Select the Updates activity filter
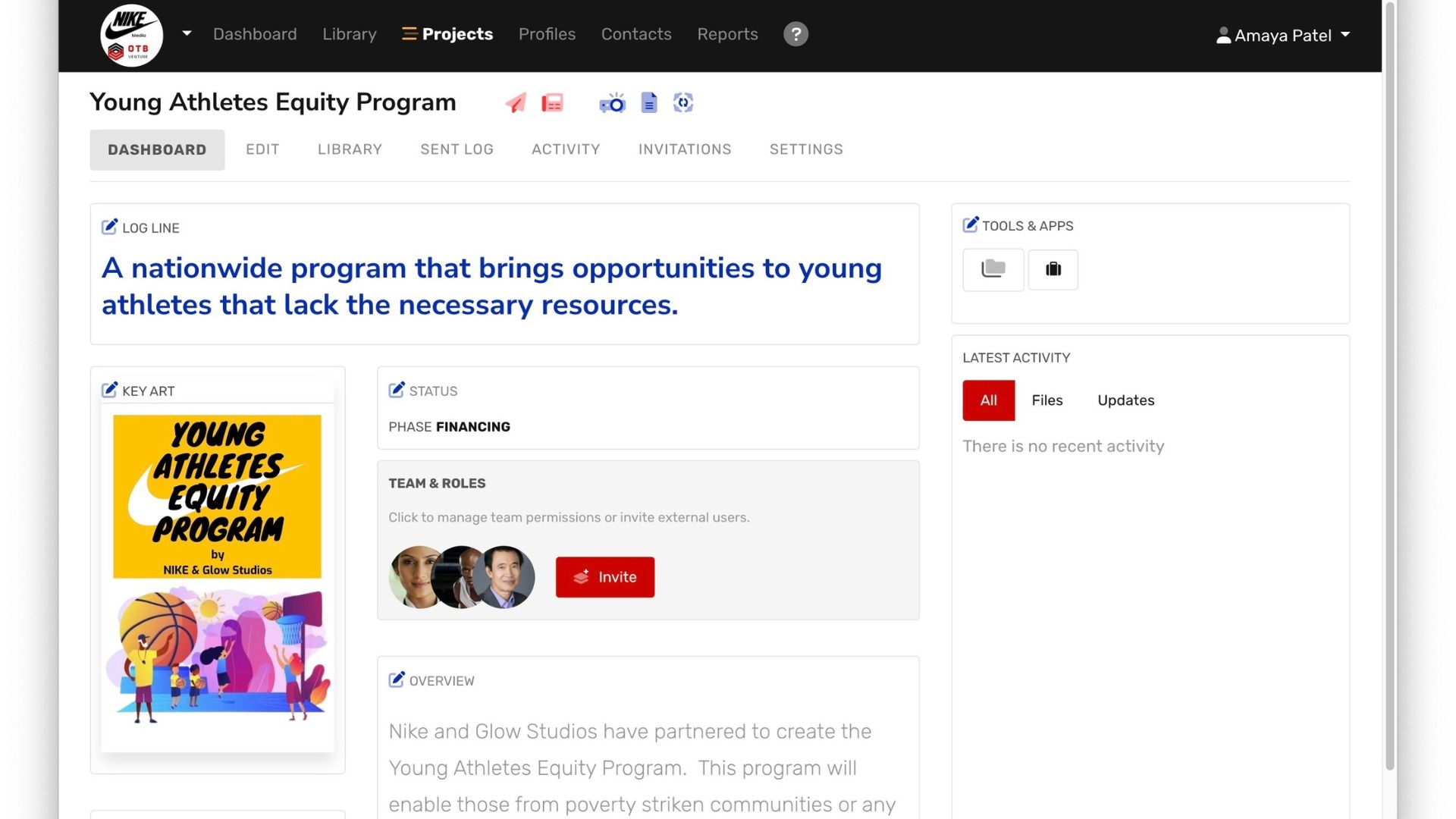The image size is (1456, 819). point(1125,400)
